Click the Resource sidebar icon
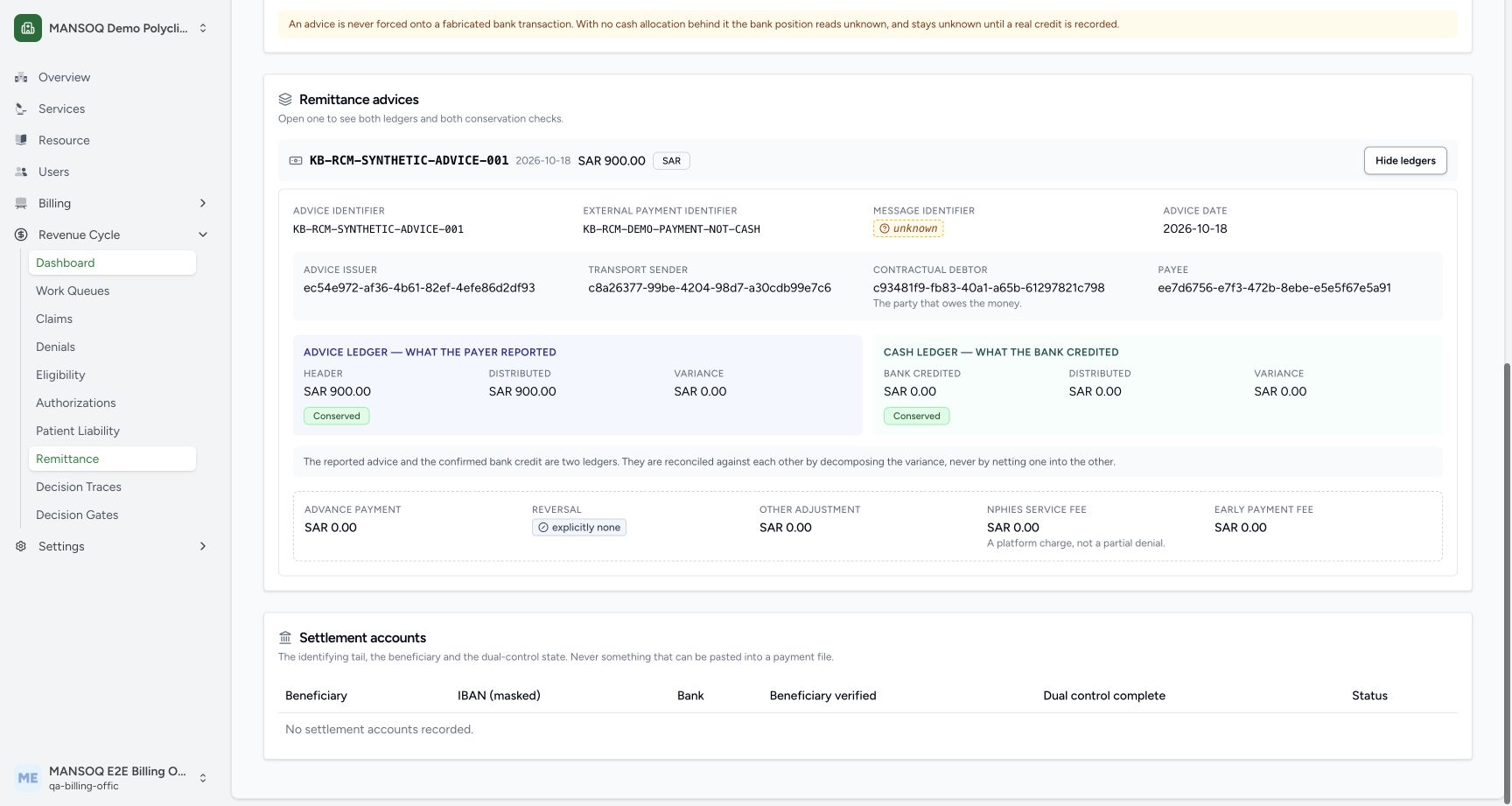The image size is (1512, 806). (x=21, y=140)
